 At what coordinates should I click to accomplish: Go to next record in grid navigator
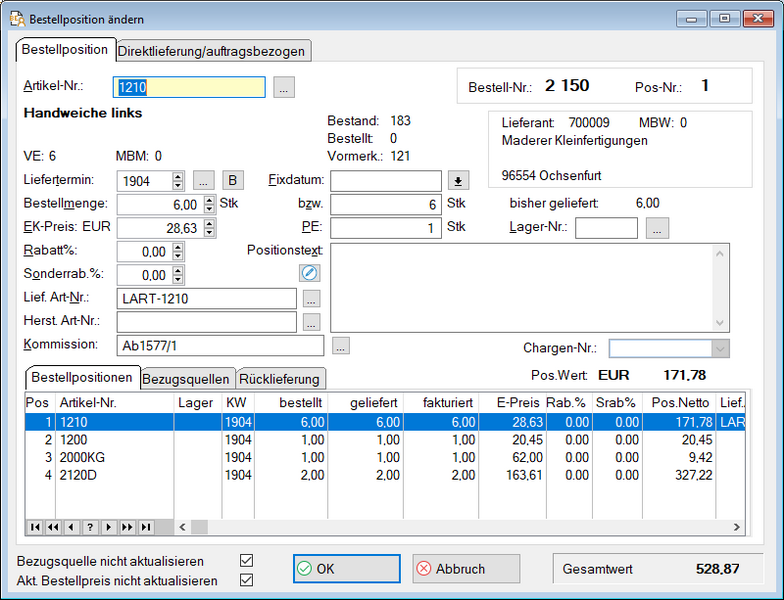point(109,527)
